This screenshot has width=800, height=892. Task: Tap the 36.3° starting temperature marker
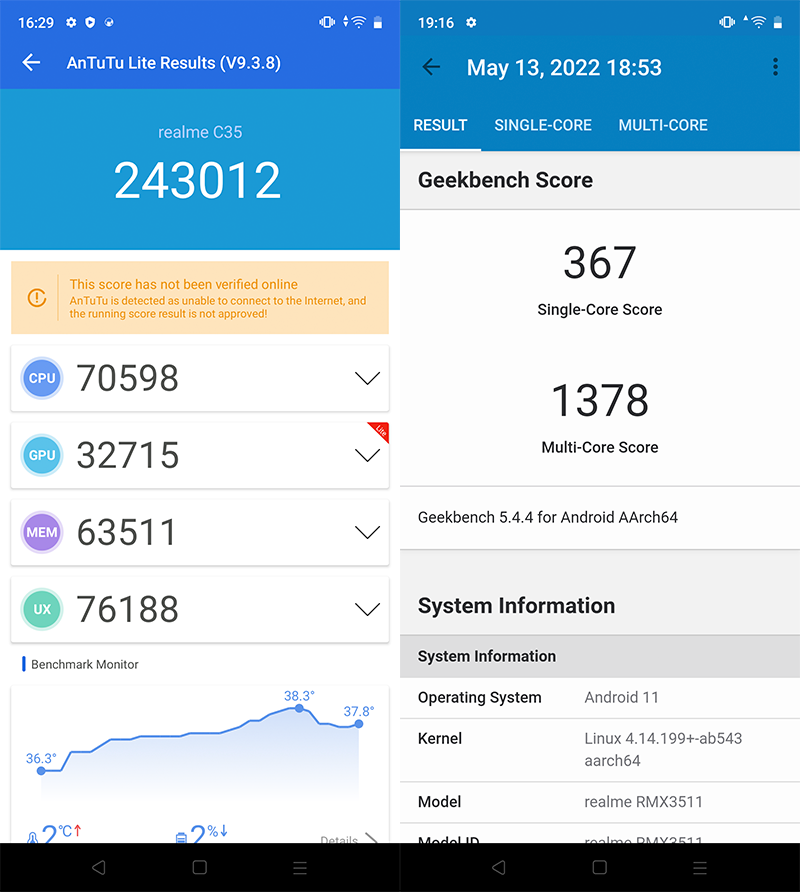click(41, 771)
